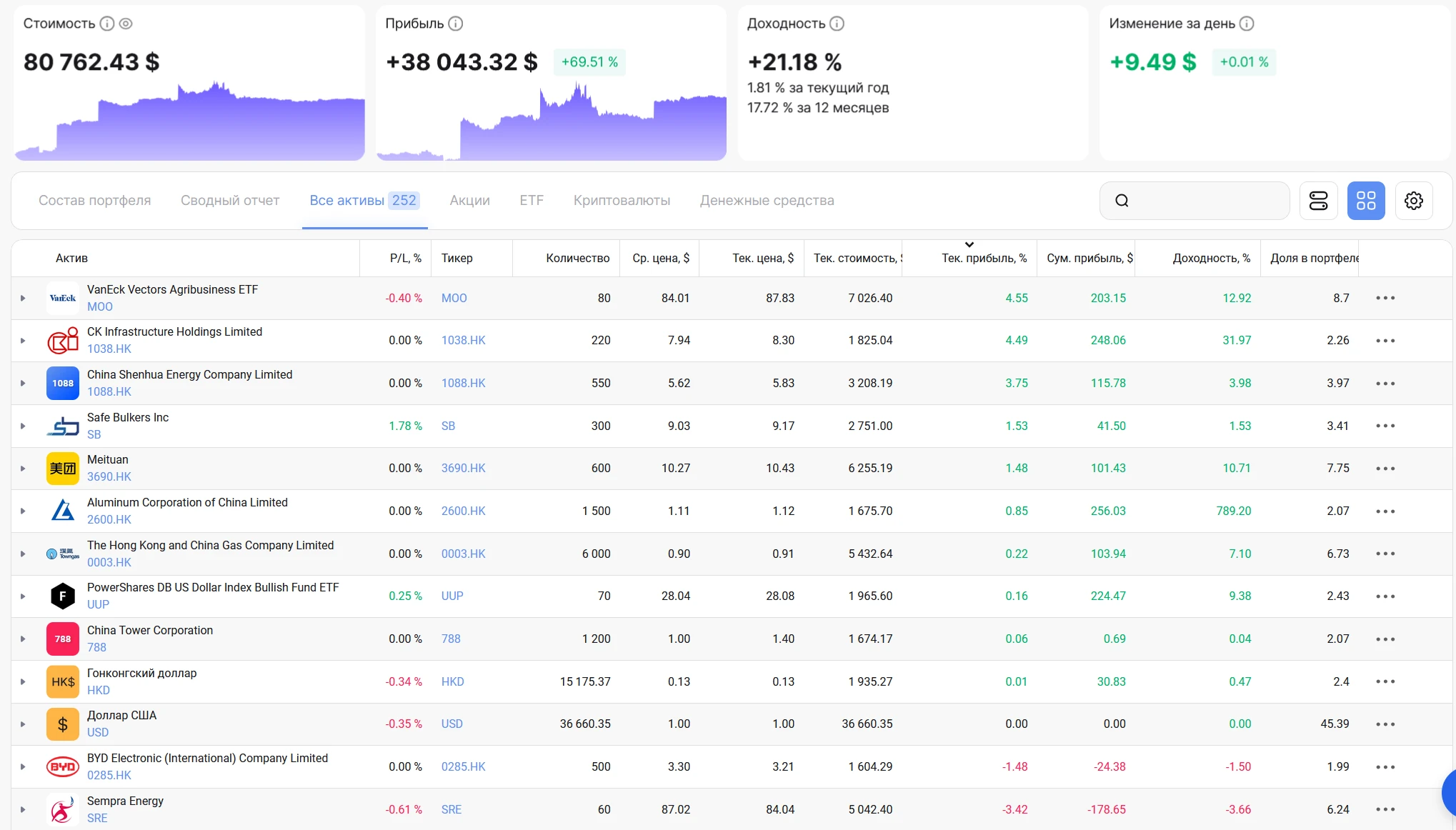The image size is (1456, 830).
Task: Click the yellow Meituan logo icon
Action: (x=63, y=469)
